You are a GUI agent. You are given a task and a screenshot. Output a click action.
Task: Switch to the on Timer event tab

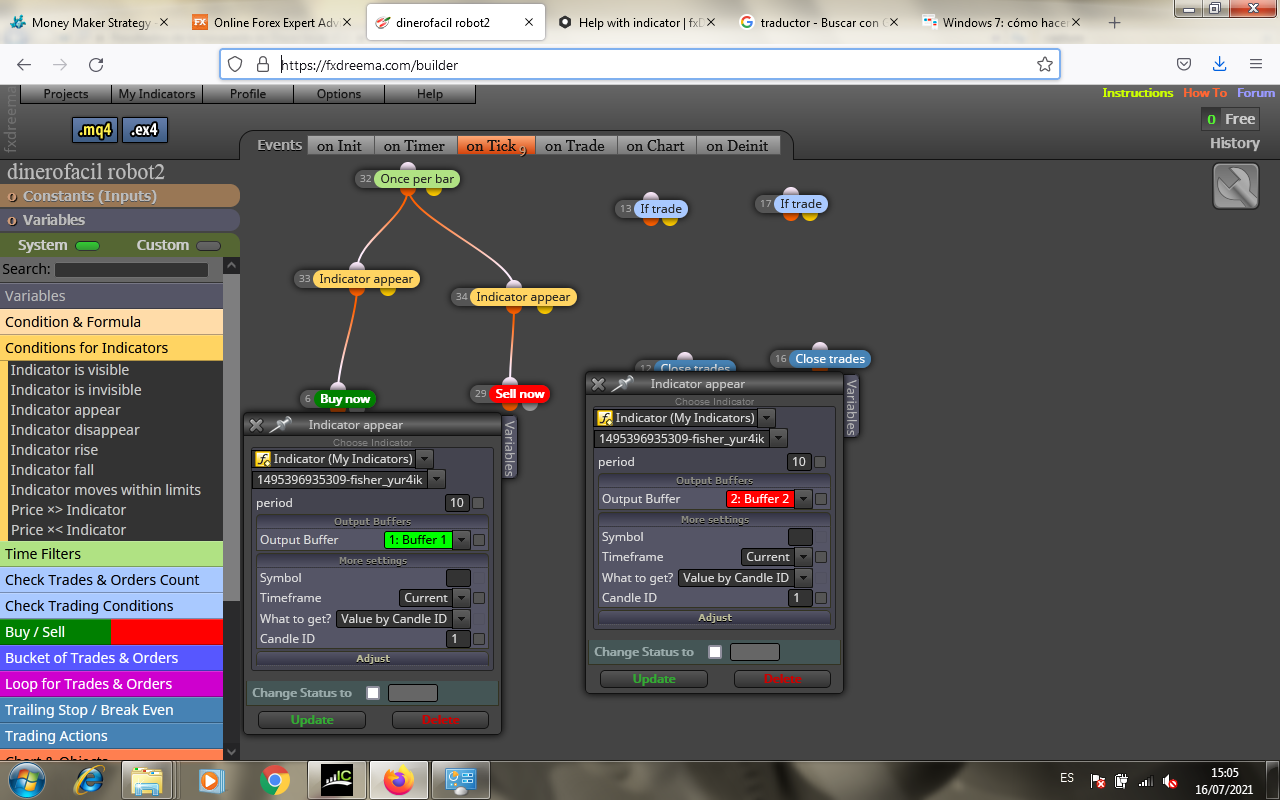click(x=414, y=146)
